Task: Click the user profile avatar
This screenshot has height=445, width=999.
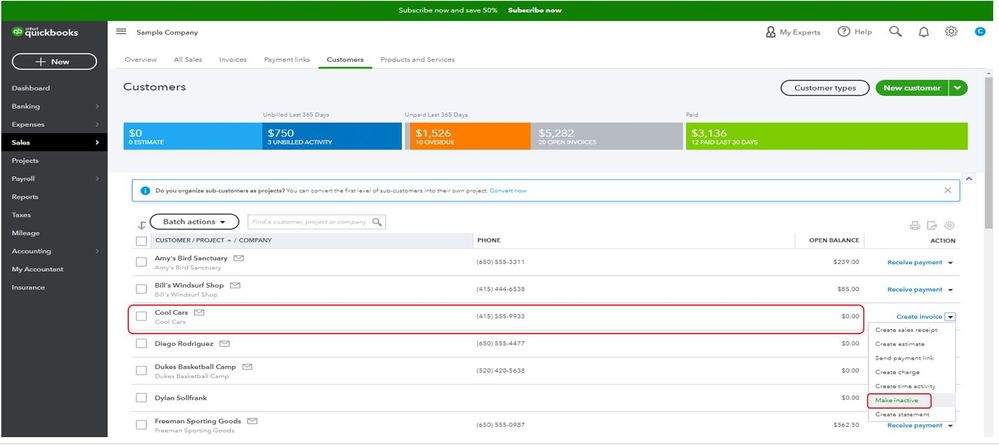Action: pyautogui.click(x=980, y=31)
